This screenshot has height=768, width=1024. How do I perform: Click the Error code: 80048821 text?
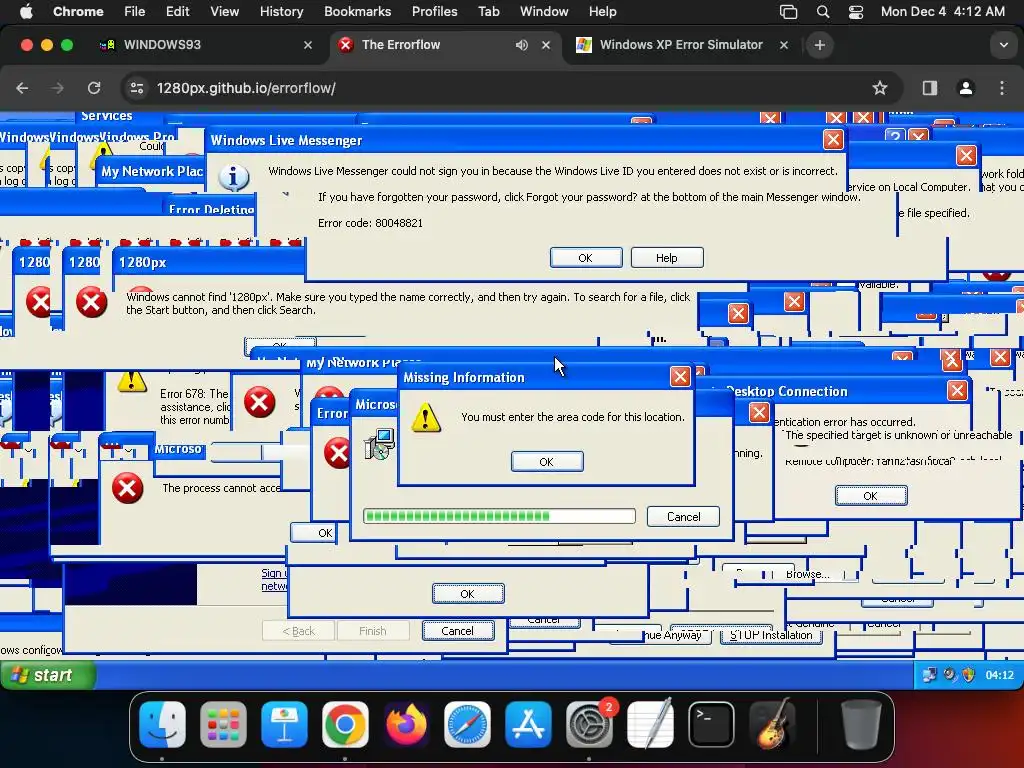[370, 223]
